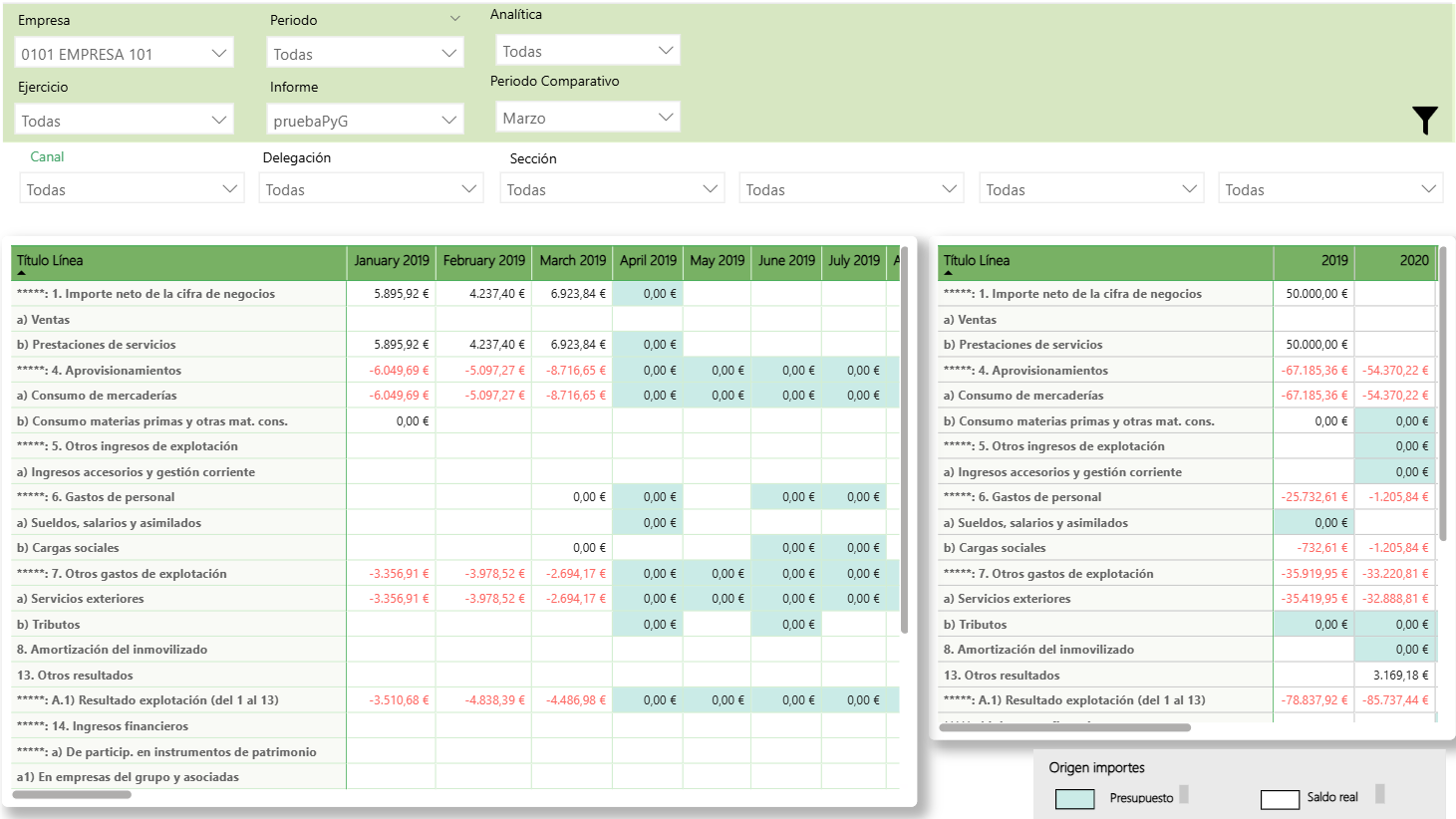The width and height of the screenshot is (1456, 819).
Task: Expand the Informe dropdown set to pruebaPyG
Action: (366, 121)
